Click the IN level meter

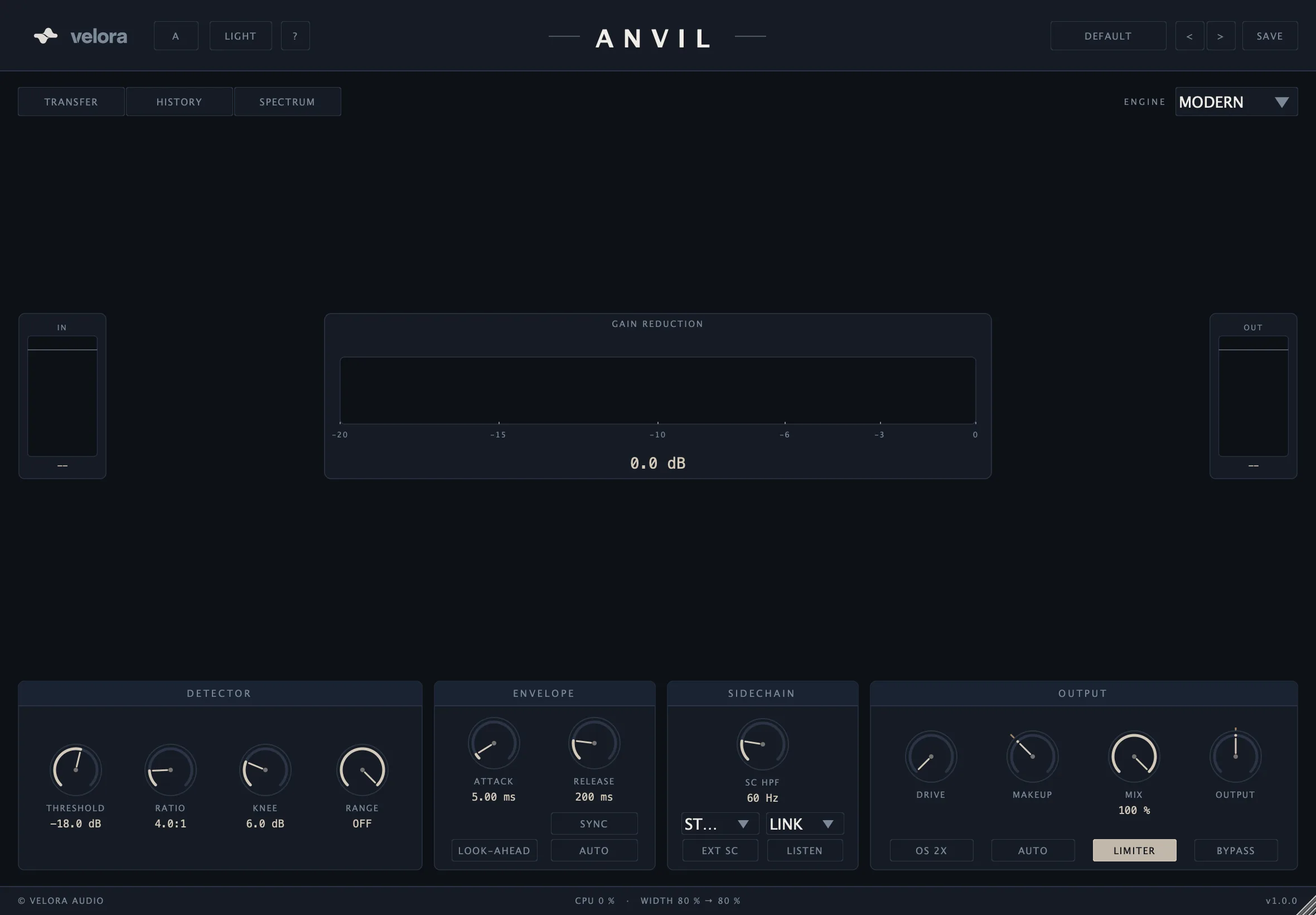pos(62,396)
